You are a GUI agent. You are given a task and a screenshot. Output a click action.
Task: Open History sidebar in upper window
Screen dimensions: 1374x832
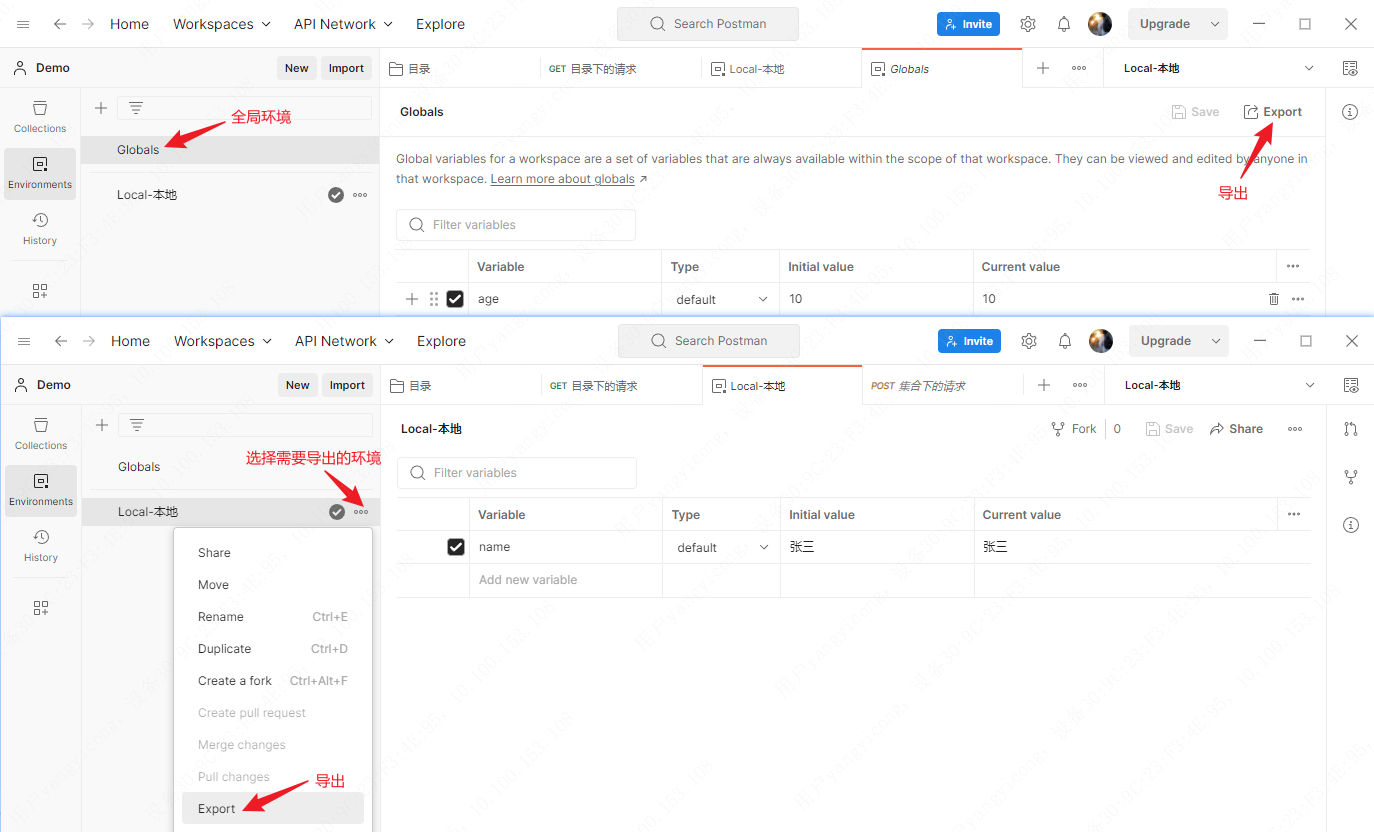[x=40, y=228]
